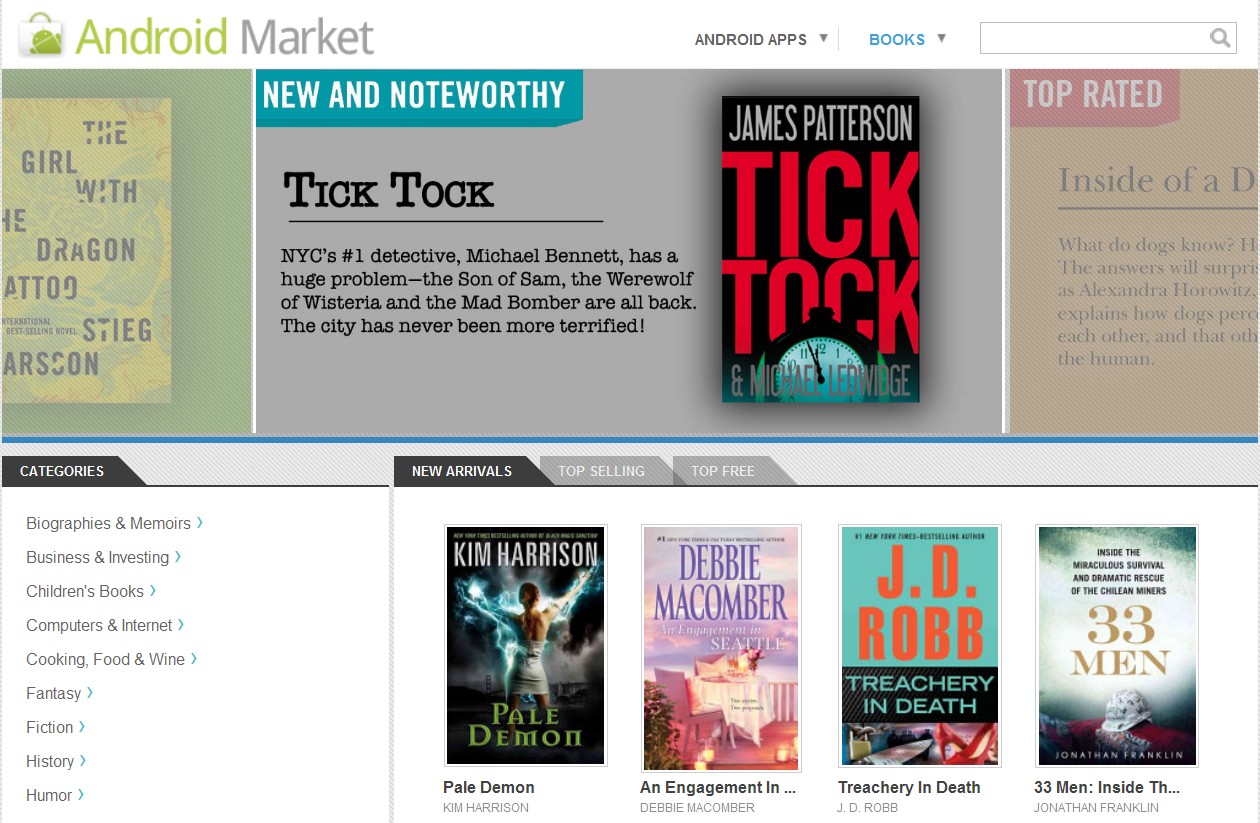Screen dimensions: 1260x823
Task: Open the History category
Action: click(50, 761)
